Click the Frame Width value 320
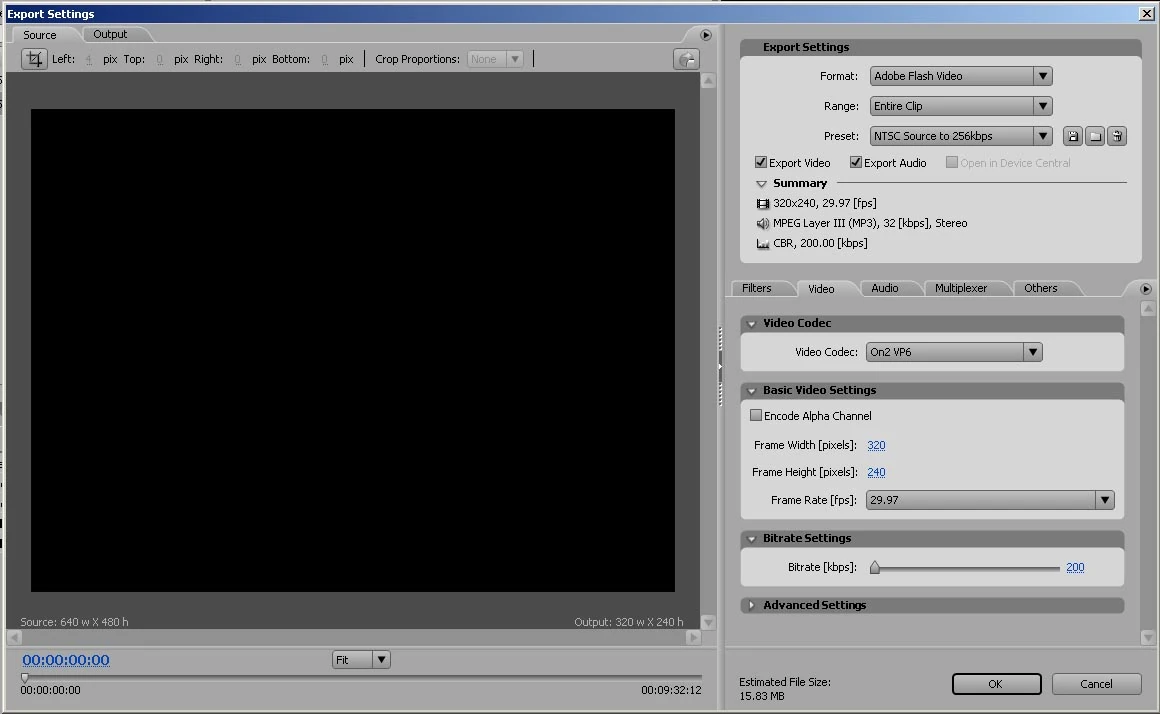 [876, 445]
